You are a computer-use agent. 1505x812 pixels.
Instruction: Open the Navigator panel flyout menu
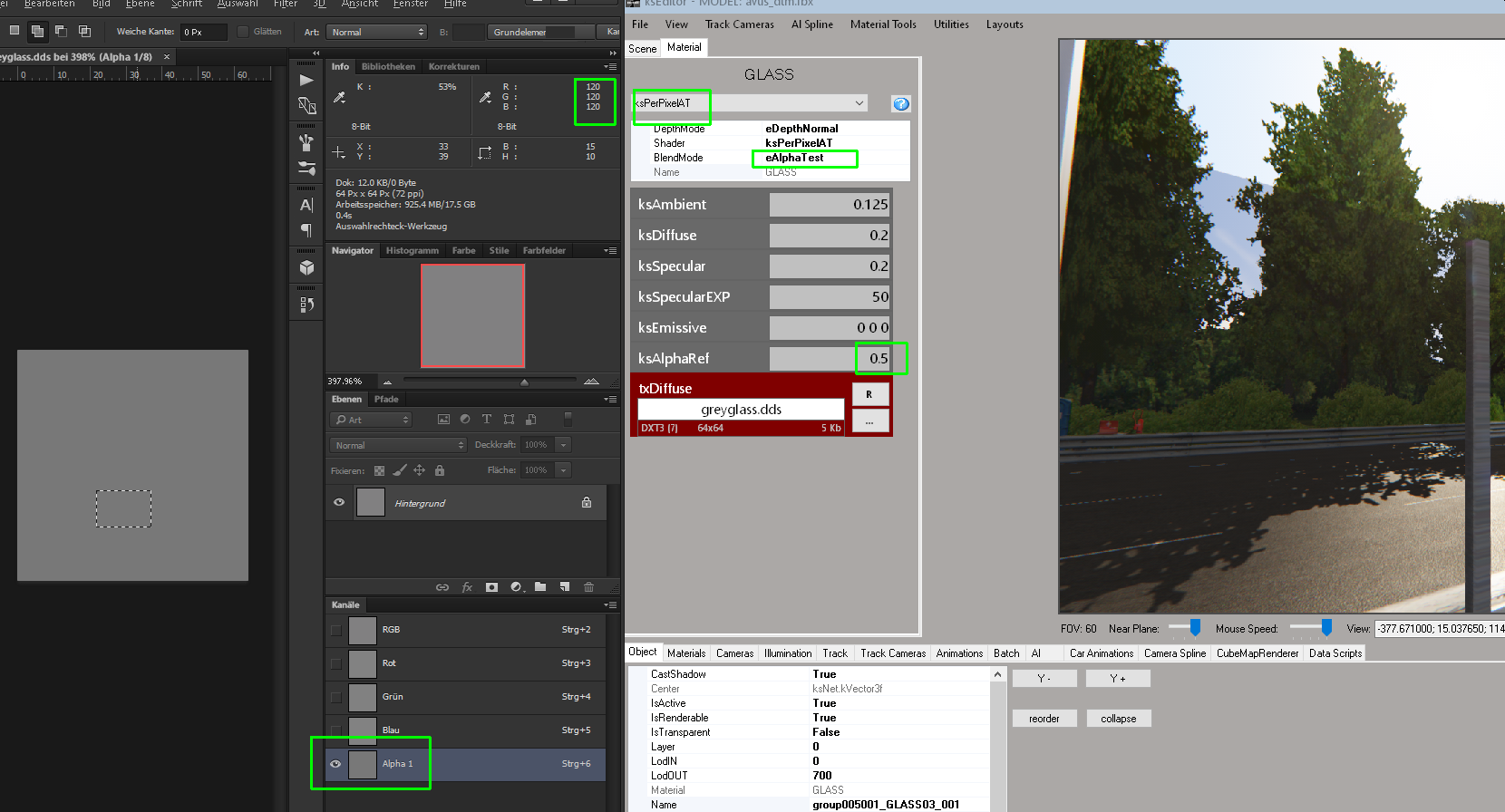point(611,250)
